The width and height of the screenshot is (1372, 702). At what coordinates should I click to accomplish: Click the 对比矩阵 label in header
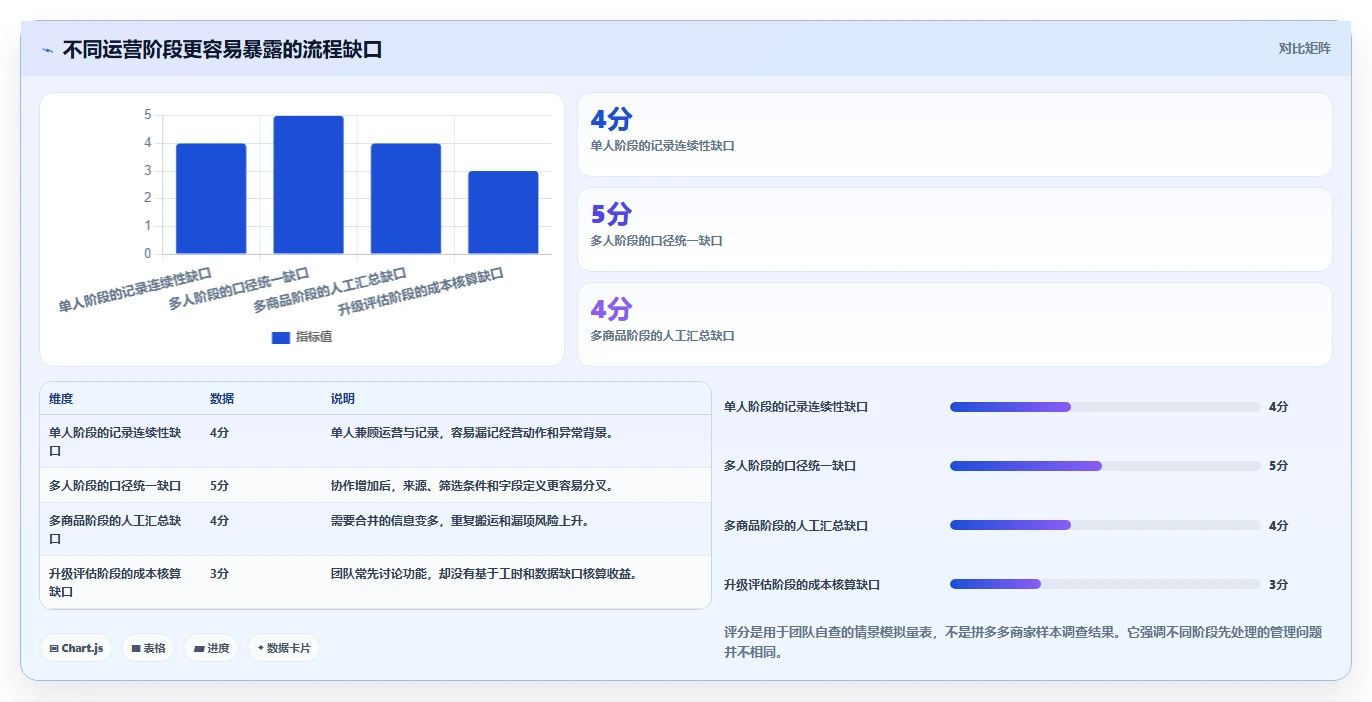1304,48
